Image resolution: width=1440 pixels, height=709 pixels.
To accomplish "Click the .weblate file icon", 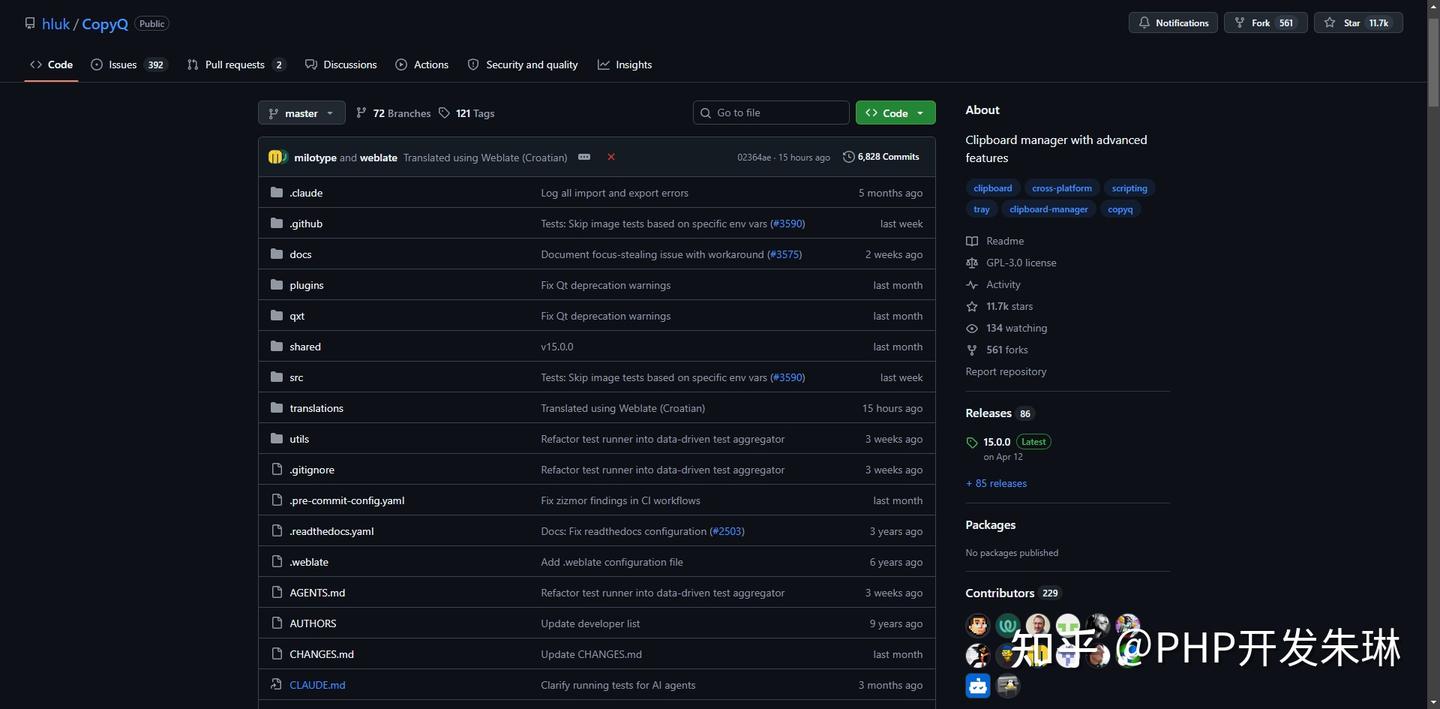I will tap(277, 562).
